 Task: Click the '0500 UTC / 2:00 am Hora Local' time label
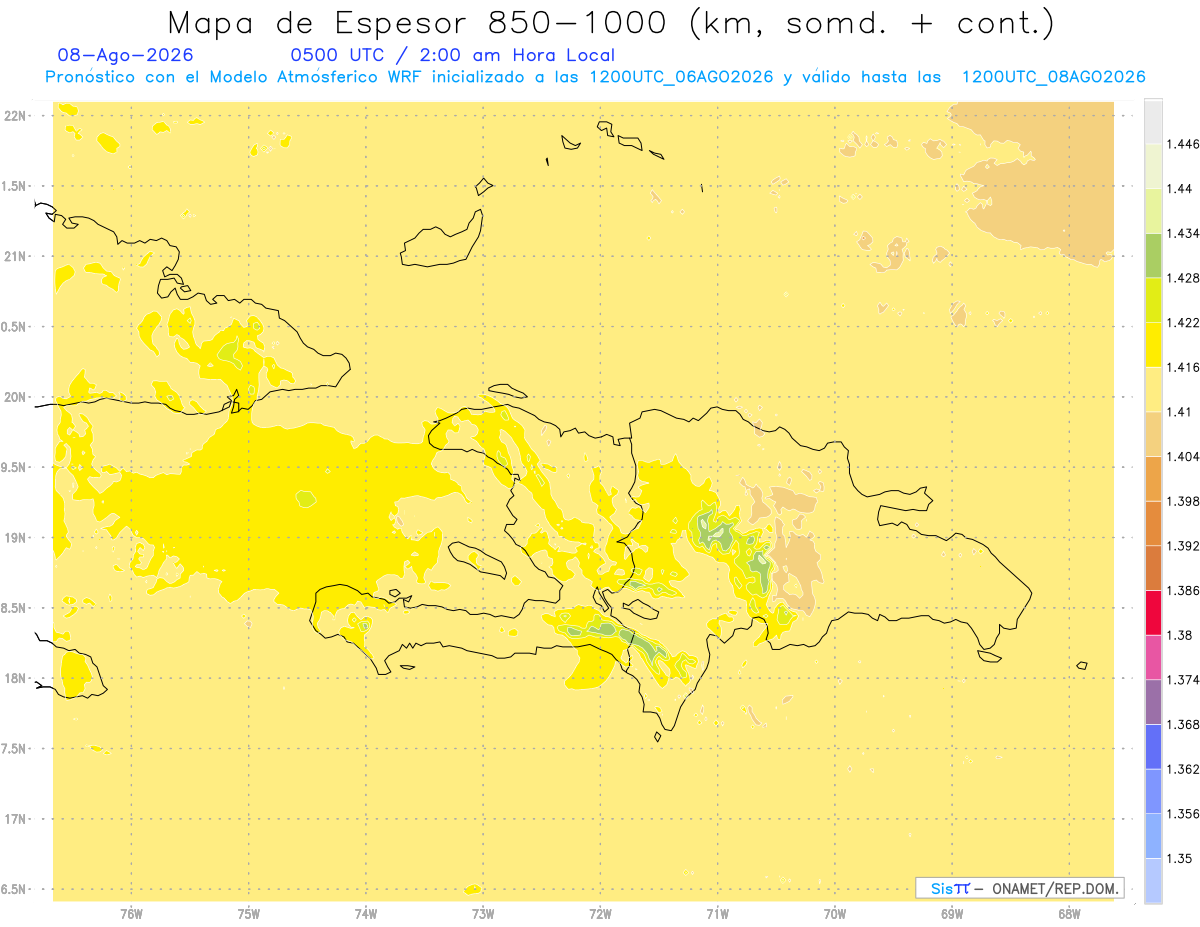coord(452,56)
